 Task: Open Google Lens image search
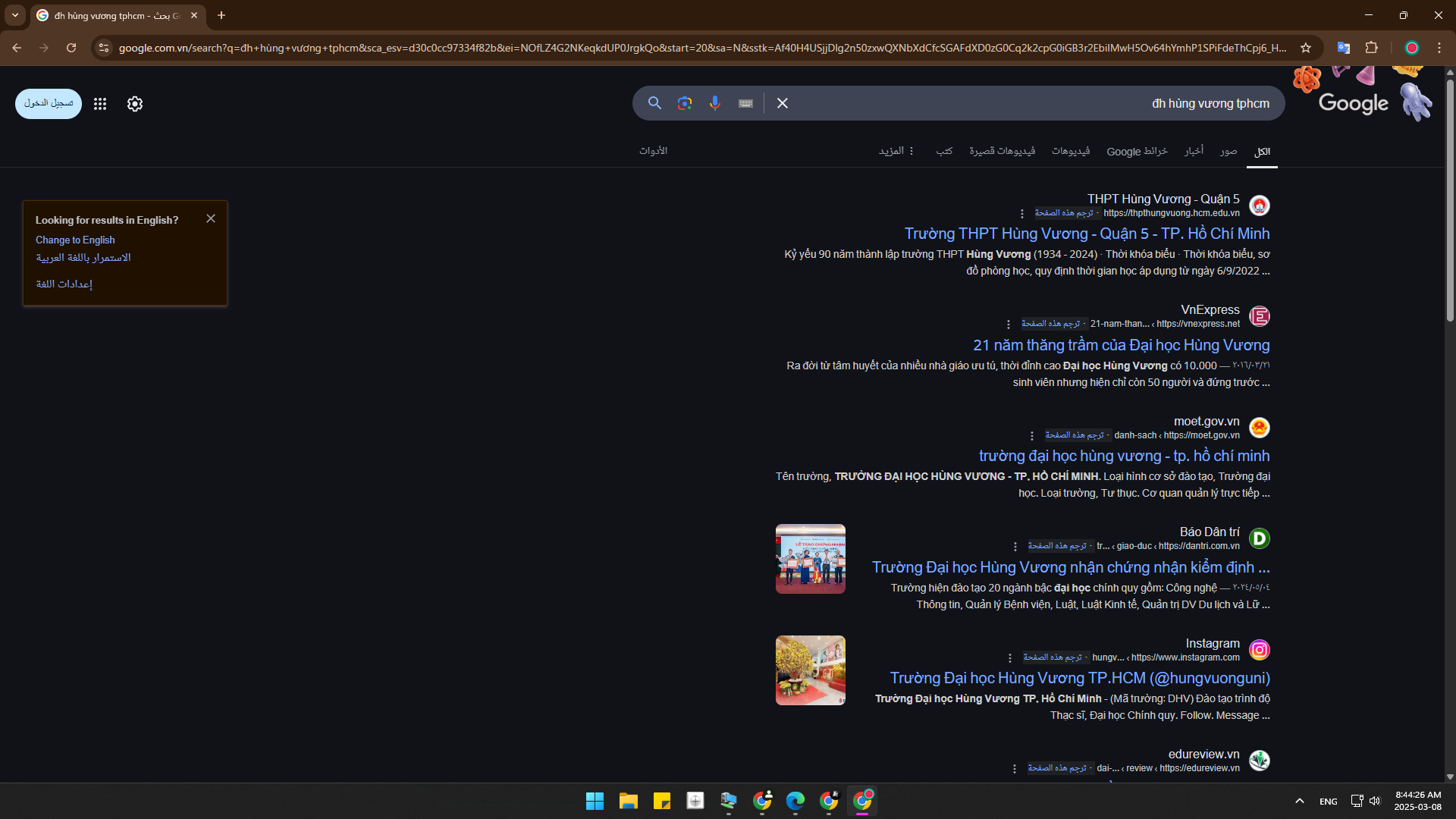(685, 103)
